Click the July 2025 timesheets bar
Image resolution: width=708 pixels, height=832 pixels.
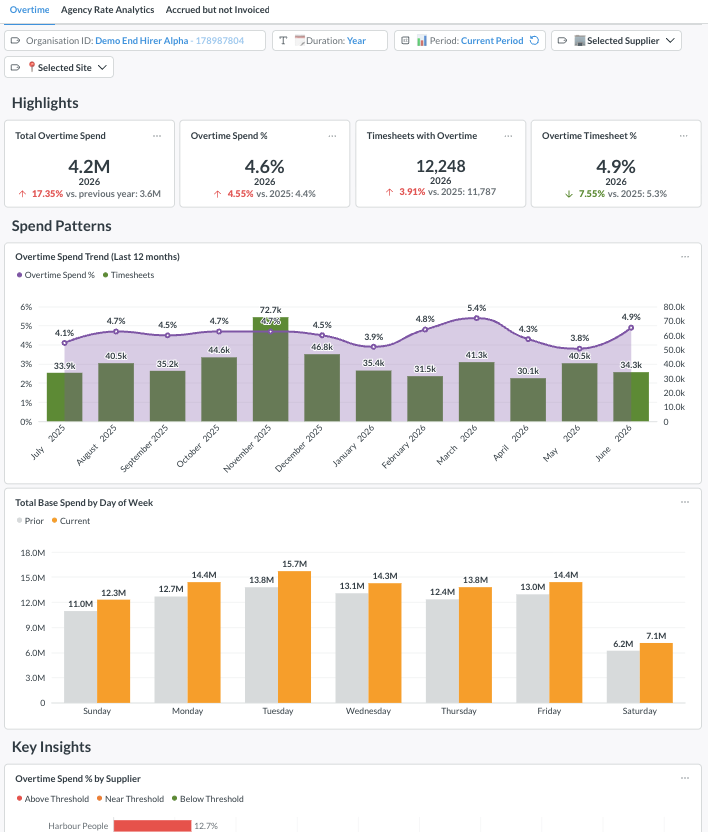[x=65, y=397]
